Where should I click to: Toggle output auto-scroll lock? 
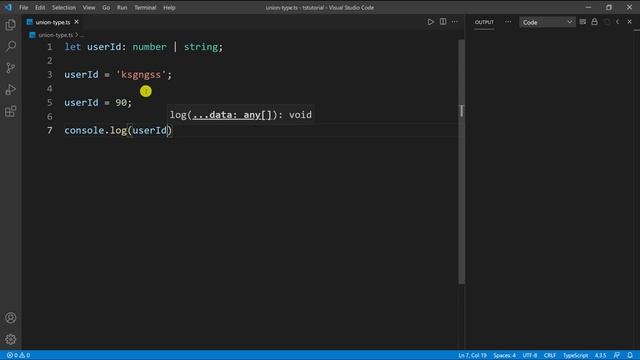(x=594, y=22)
